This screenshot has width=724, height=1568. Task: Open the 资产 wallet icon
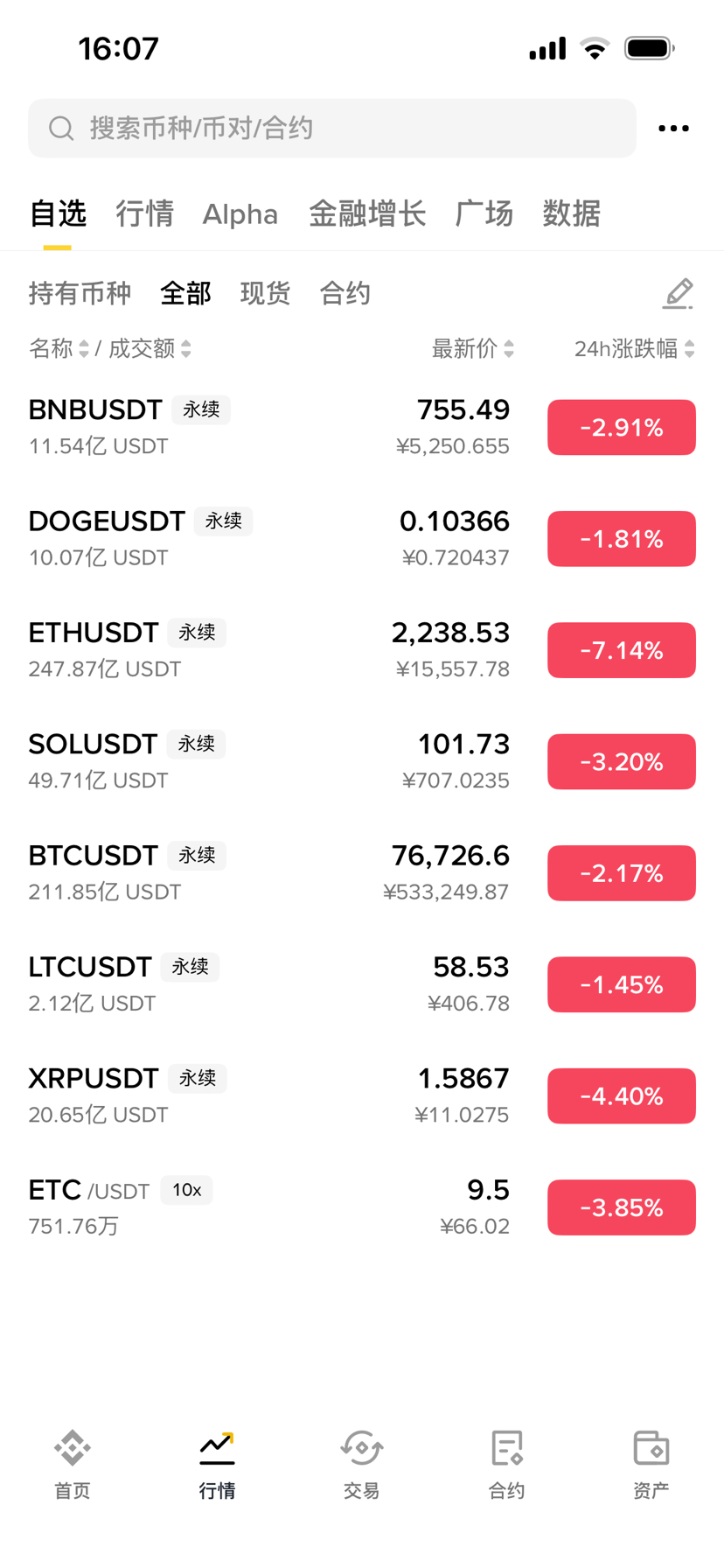coord(651,1448)
